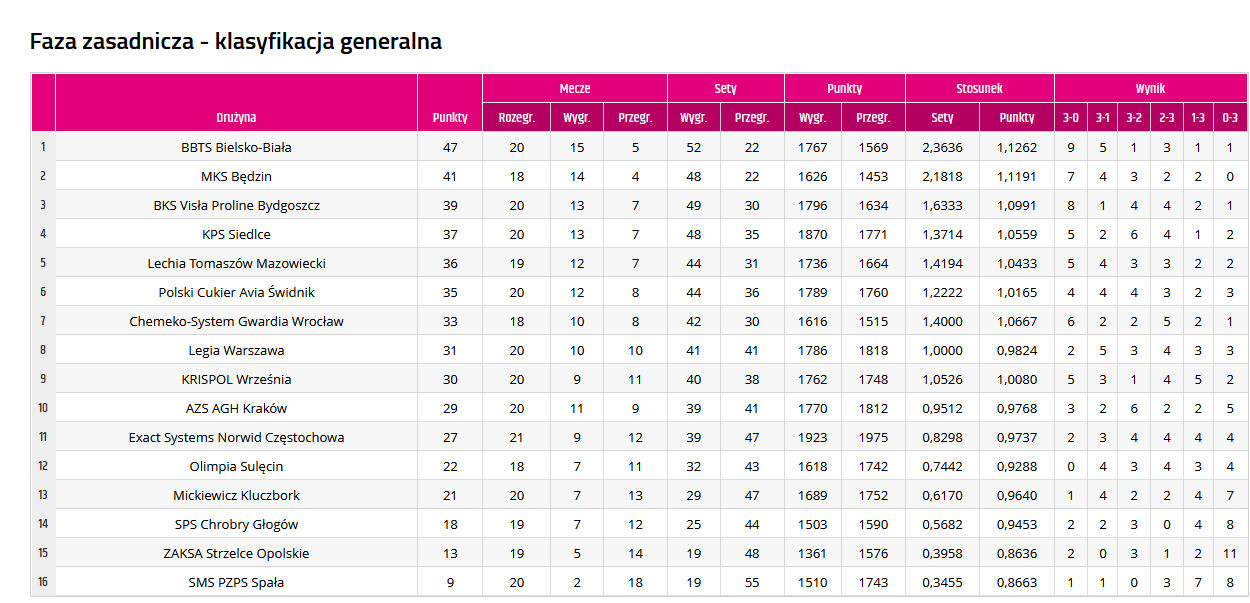Click the Stosunek group header
This screenshot has height=603, width=1250.
[x=980, y=88]
